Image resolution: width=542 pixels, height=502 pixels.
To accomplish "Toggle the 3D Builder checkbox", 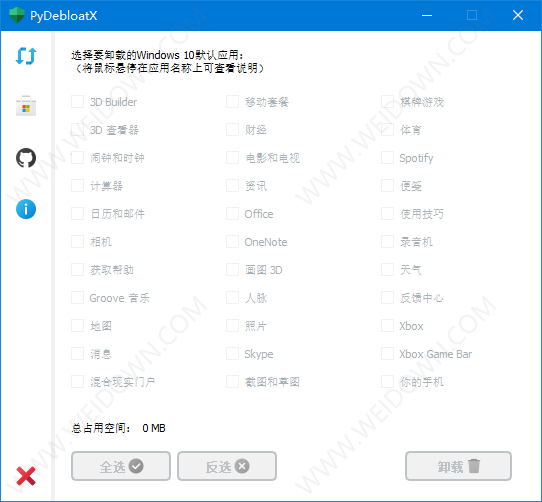I will point(77,102).
